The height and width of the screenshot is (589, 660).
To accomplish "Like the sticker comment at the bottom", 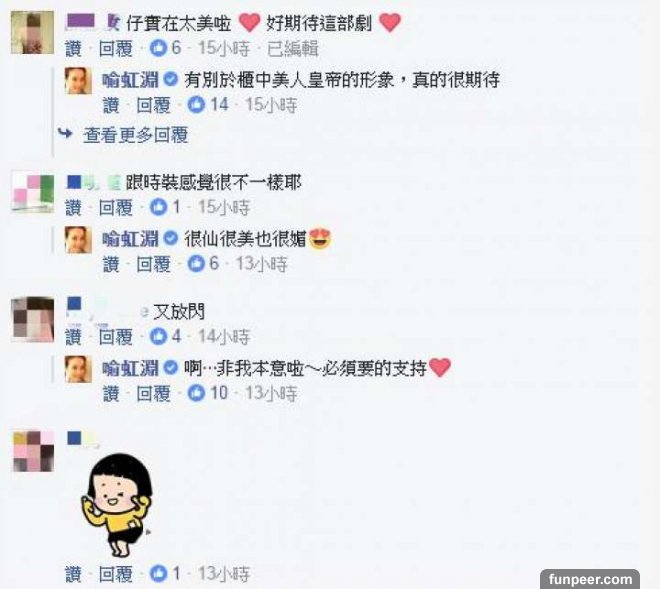I will click(73, 574).
